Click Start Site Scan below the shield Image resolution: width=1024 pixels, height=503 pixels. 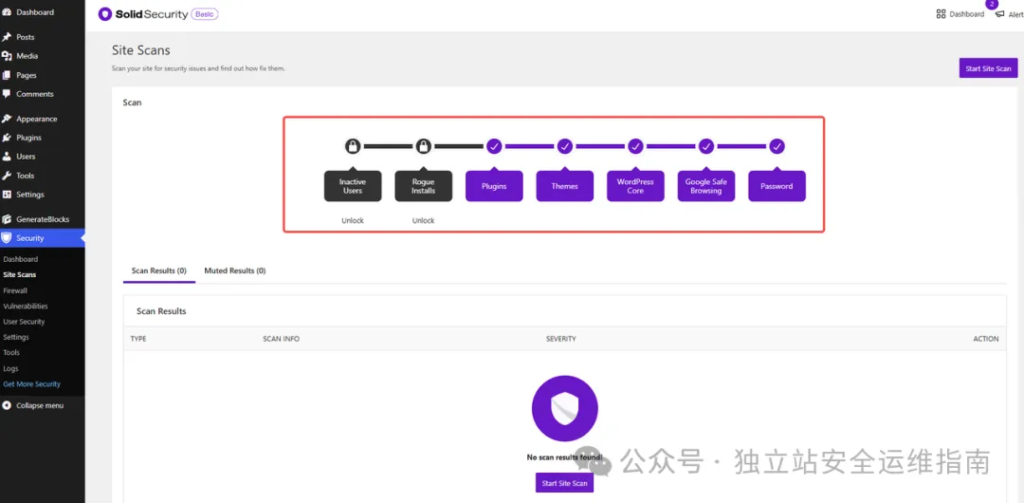coord(565,483)
